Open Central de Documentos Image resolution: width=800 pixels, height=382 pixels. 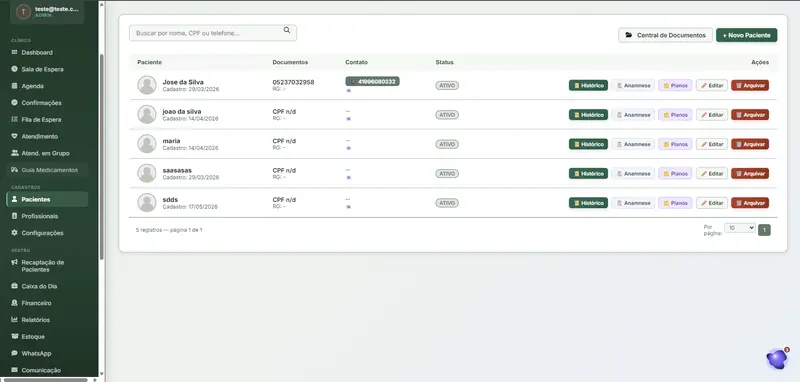click(665, 35)
